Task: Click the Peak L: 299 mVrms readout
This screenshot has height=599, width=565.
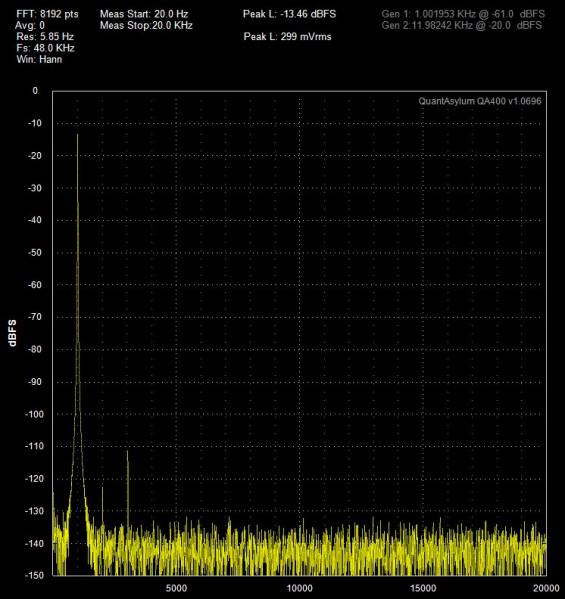Action: click(x=287, y=37)
